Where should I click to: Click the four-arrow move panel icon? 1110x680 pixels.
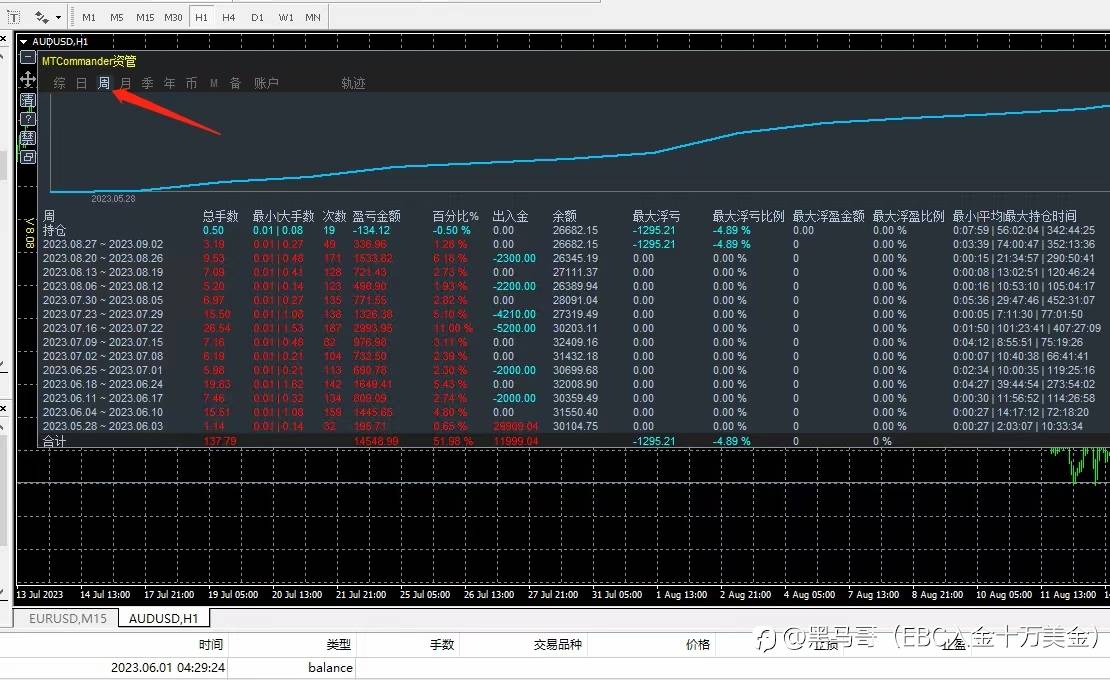pyautogui.click(x=28, y=79)
